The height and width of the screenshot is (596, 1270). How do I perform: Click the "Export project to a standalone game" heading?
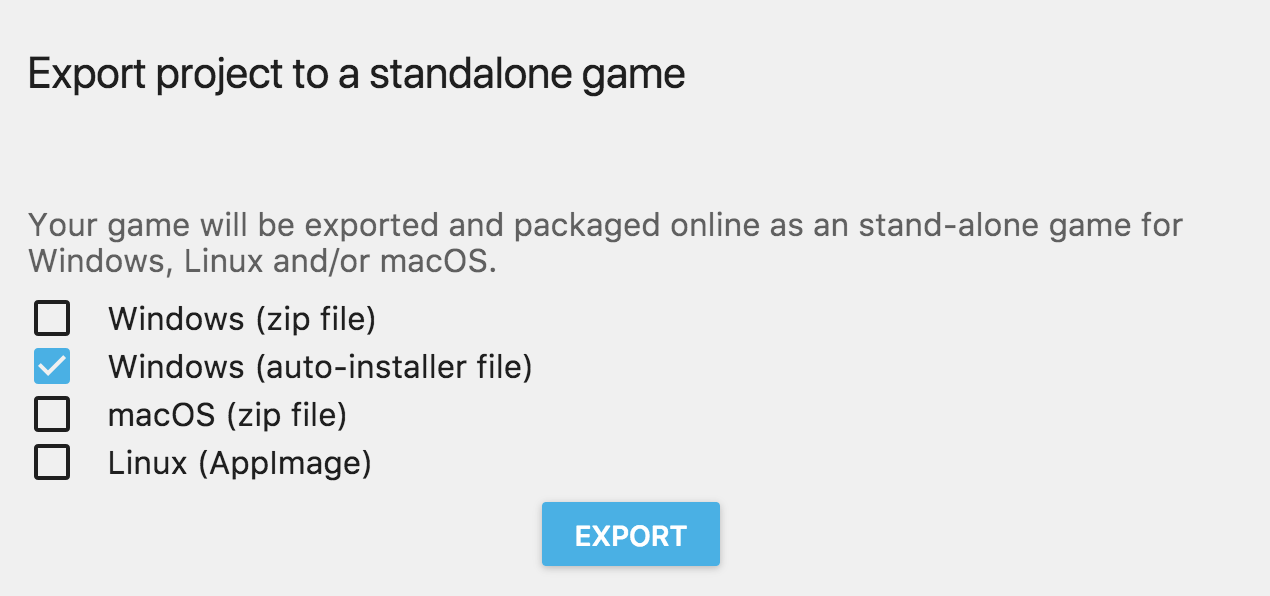coord(356,75)
